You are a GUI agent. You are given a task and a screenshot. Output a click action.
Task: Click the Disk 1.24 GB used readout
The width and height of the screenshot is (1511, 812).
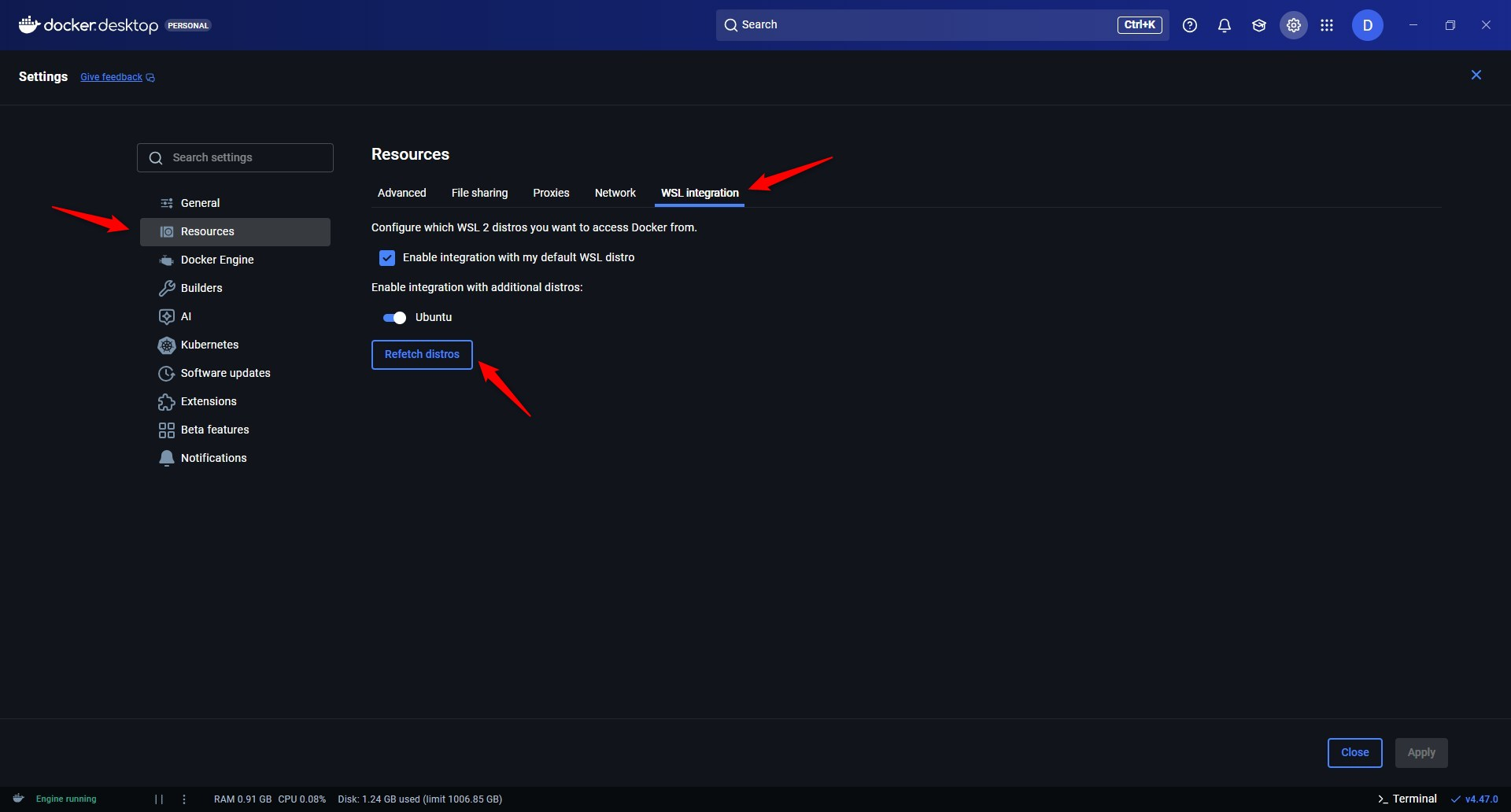(x=420, y=799)
